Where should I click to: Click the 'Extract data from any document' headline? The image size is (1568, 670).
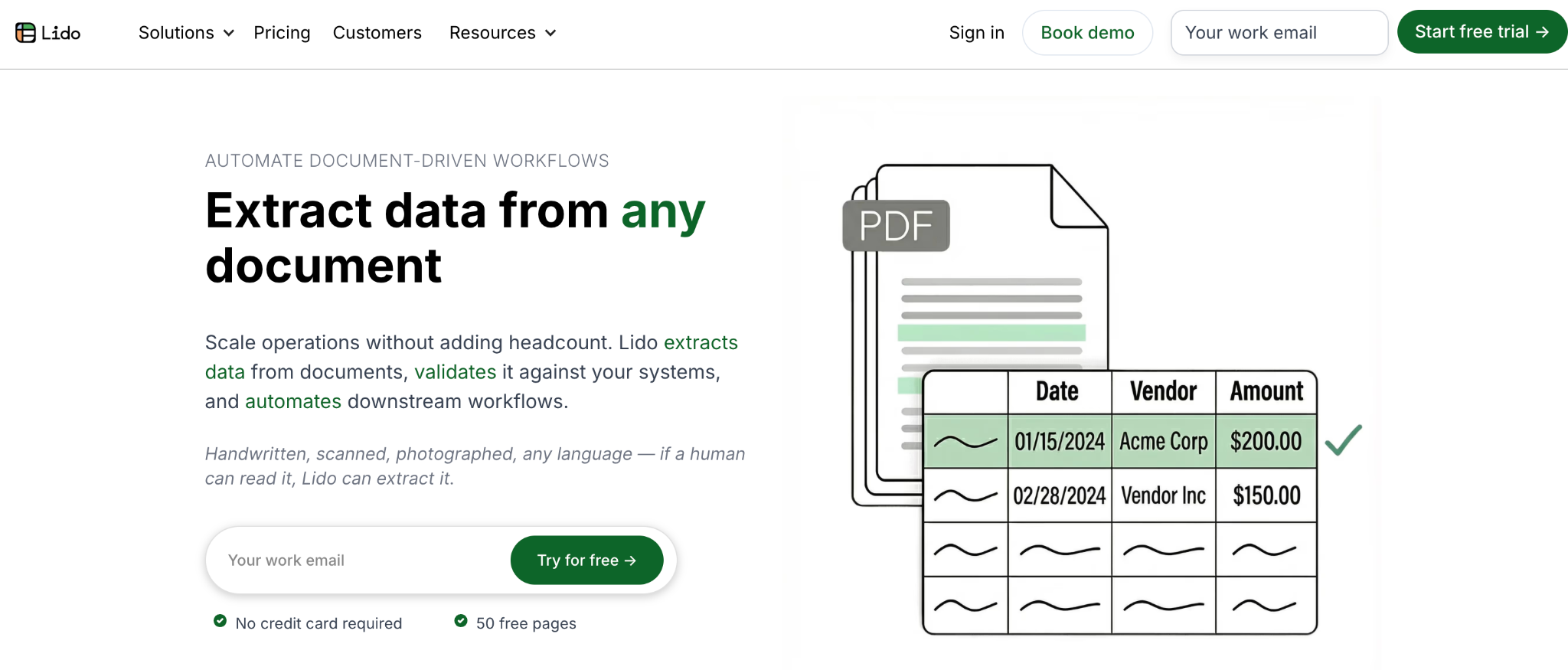pos(455,237)
